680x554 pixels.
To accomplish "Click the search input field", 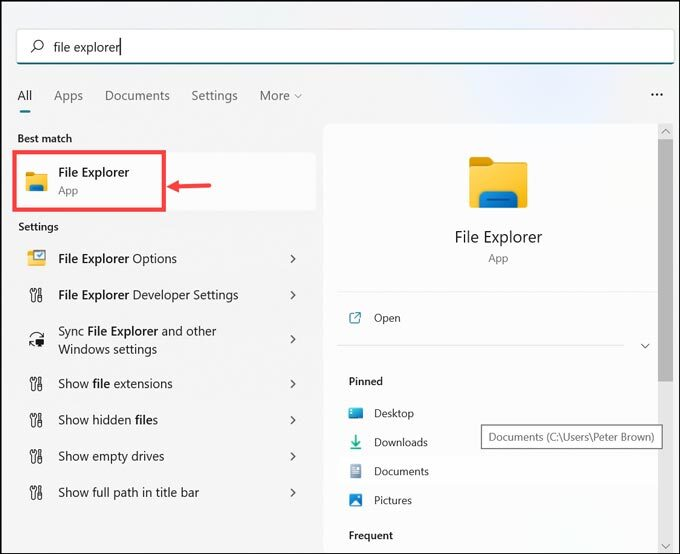I will 345,46.
